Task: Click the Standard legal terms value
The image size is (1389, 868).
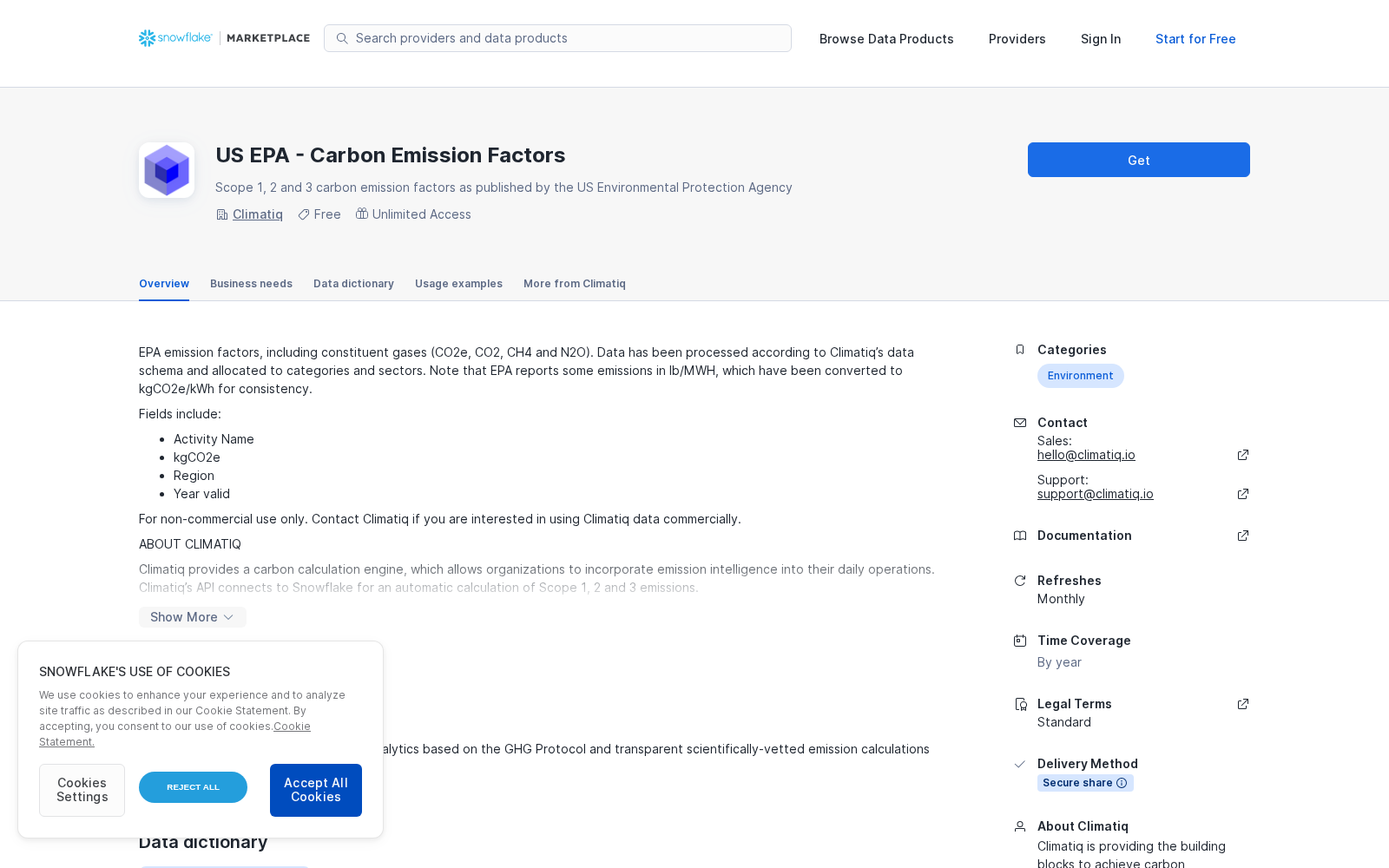Action: pos(1064,722)
